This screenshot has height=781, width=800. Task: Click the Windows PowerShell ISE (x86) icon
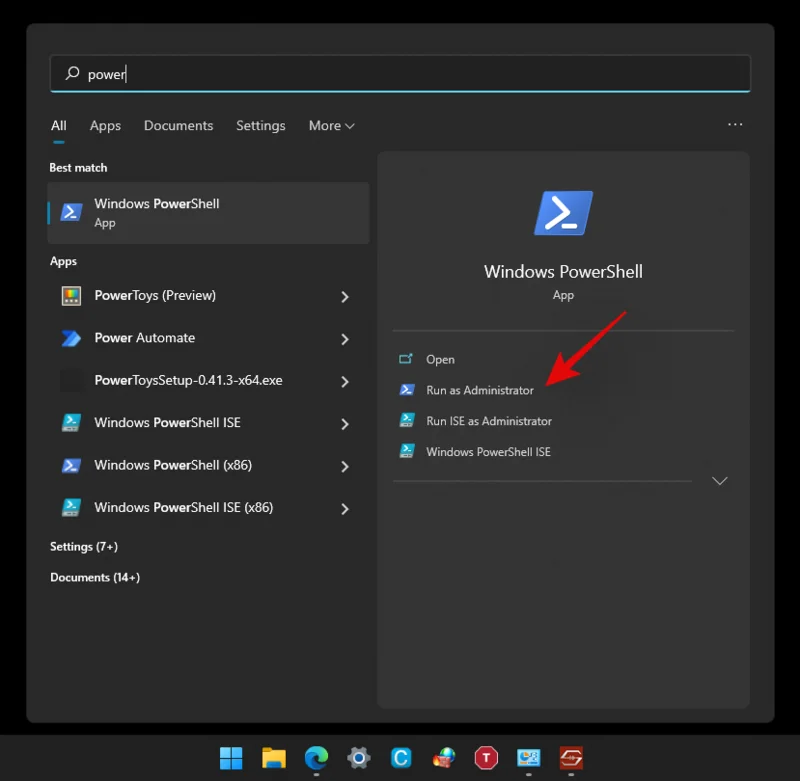[71, 507]
